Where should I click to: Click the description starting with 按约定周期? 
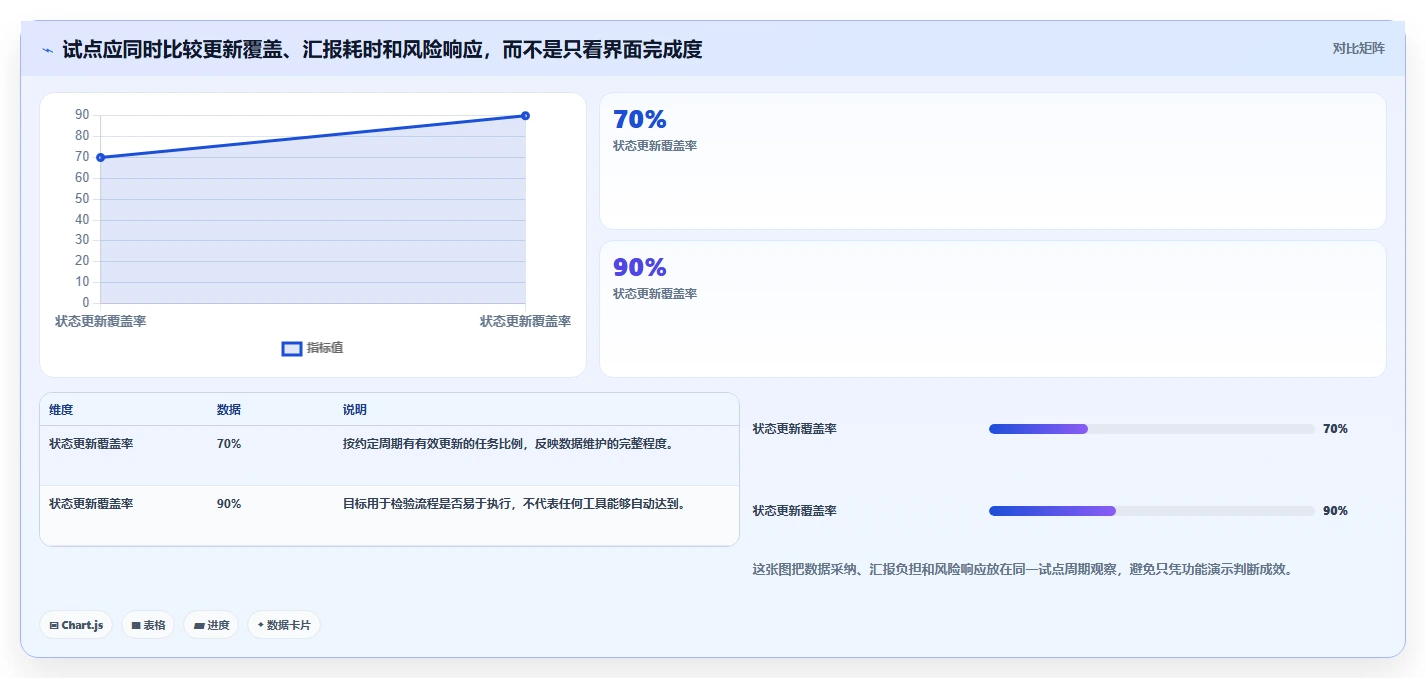pos(508,444)
